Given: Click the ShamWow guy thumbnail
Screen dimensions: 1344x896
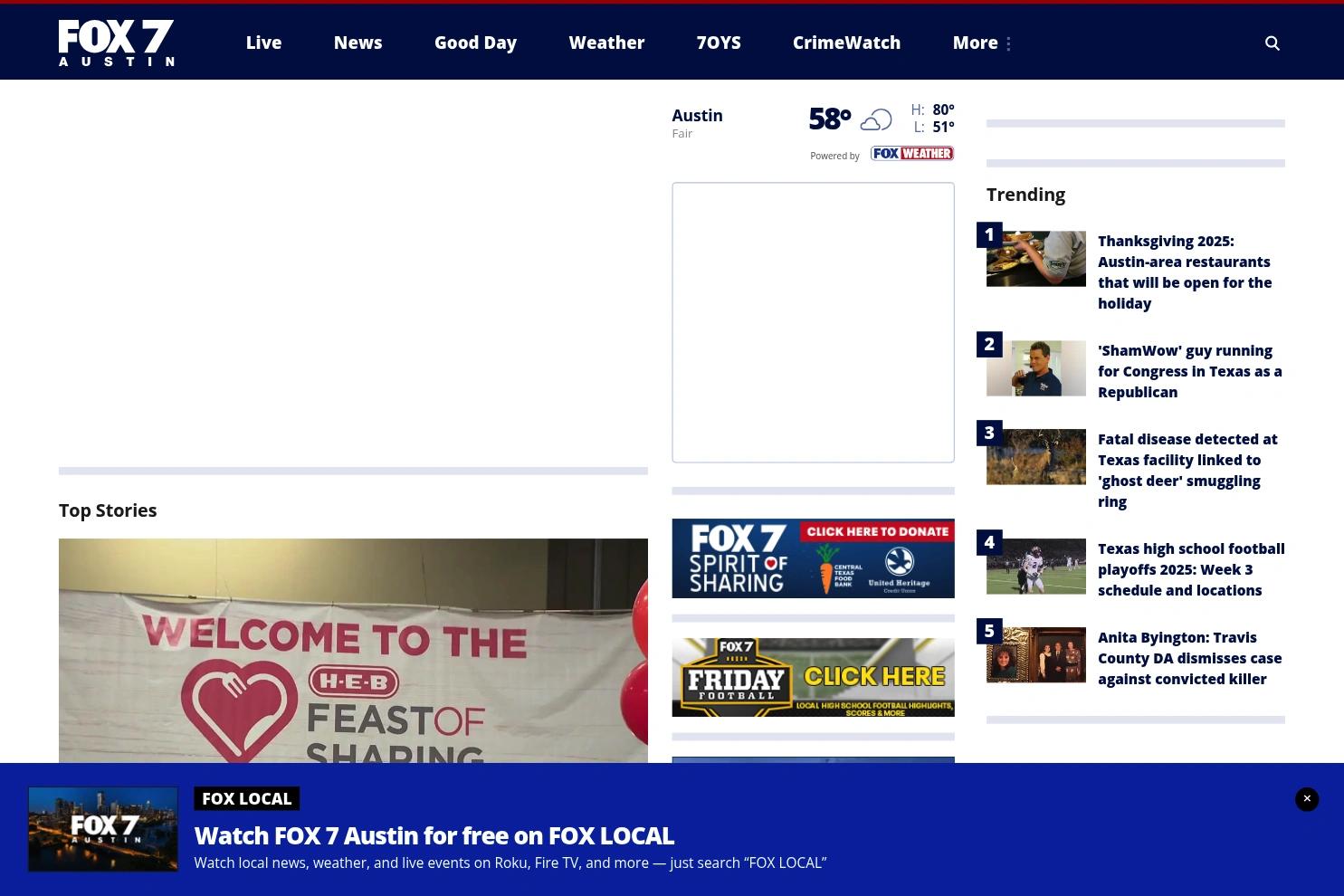Looking at the screenshot, I should 1036,368.
